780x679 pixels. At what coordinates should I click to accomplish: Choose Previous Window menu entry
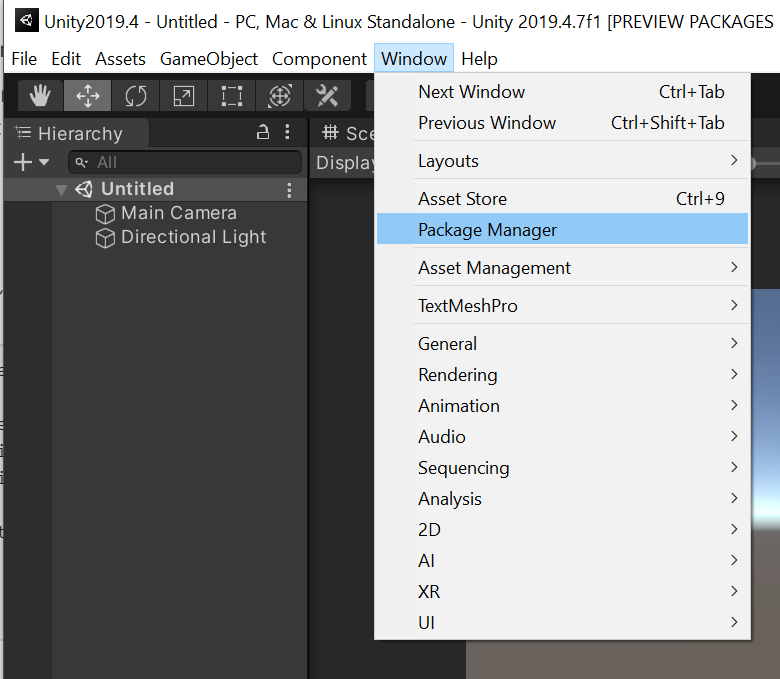pyautogui.click(x=562, y=123)
